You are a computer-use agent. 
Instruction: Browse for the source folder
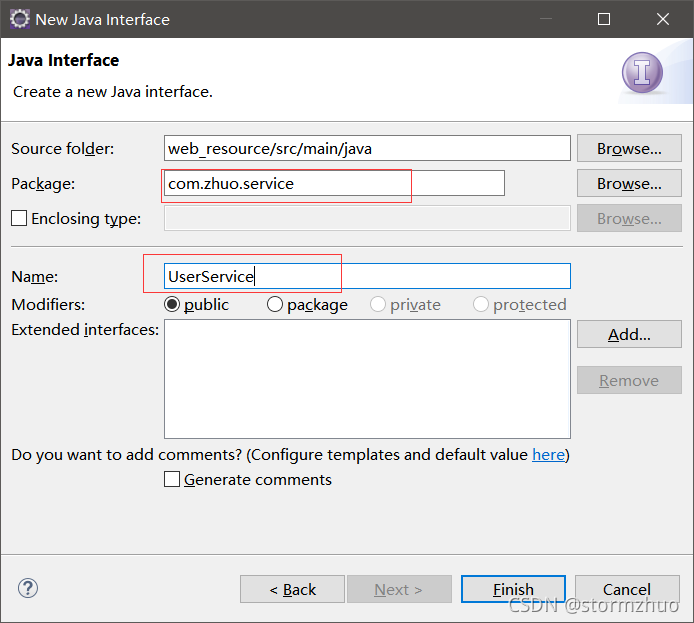[x=629, y=148]
